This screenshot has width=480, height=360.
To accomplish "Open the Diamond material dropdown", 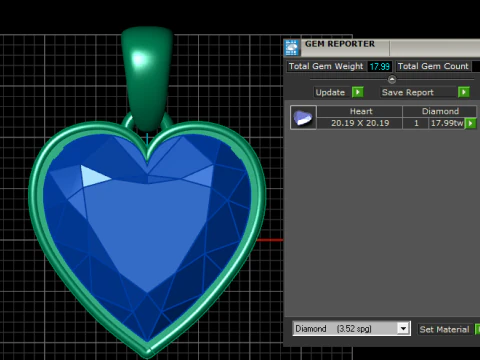I will tap(403, 329).
